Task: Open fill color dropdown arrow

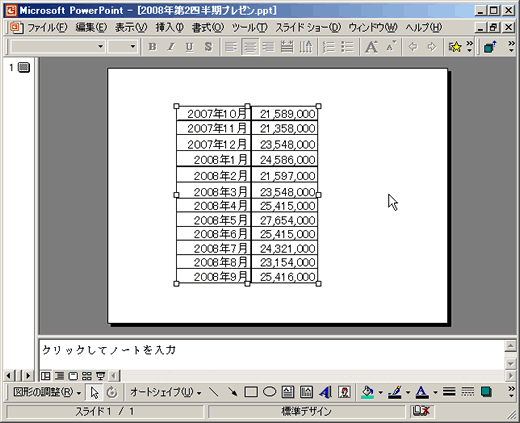Action: point(381,393)
